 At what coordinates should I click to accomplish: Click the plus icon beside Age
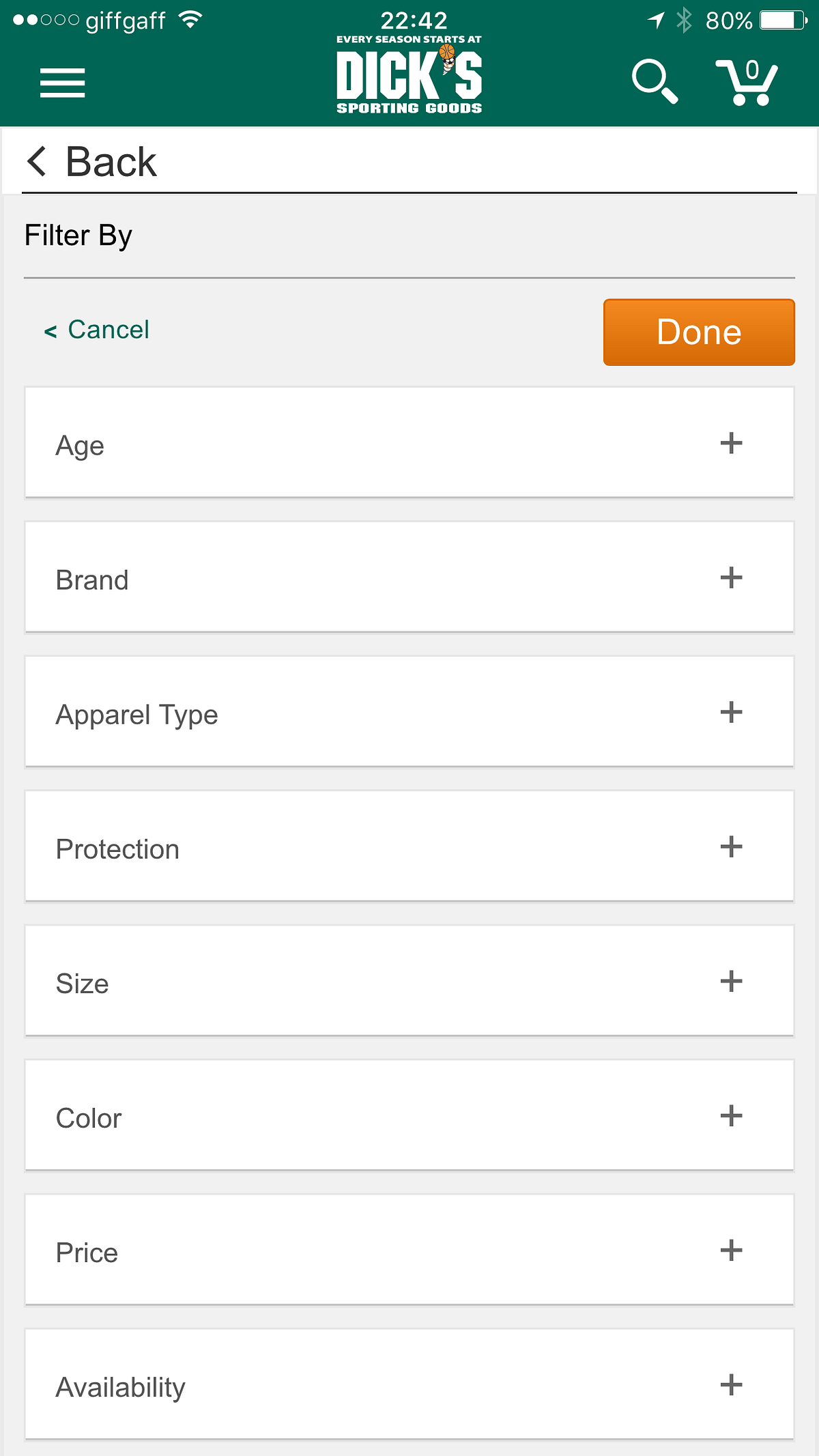[x=731, y=443]
